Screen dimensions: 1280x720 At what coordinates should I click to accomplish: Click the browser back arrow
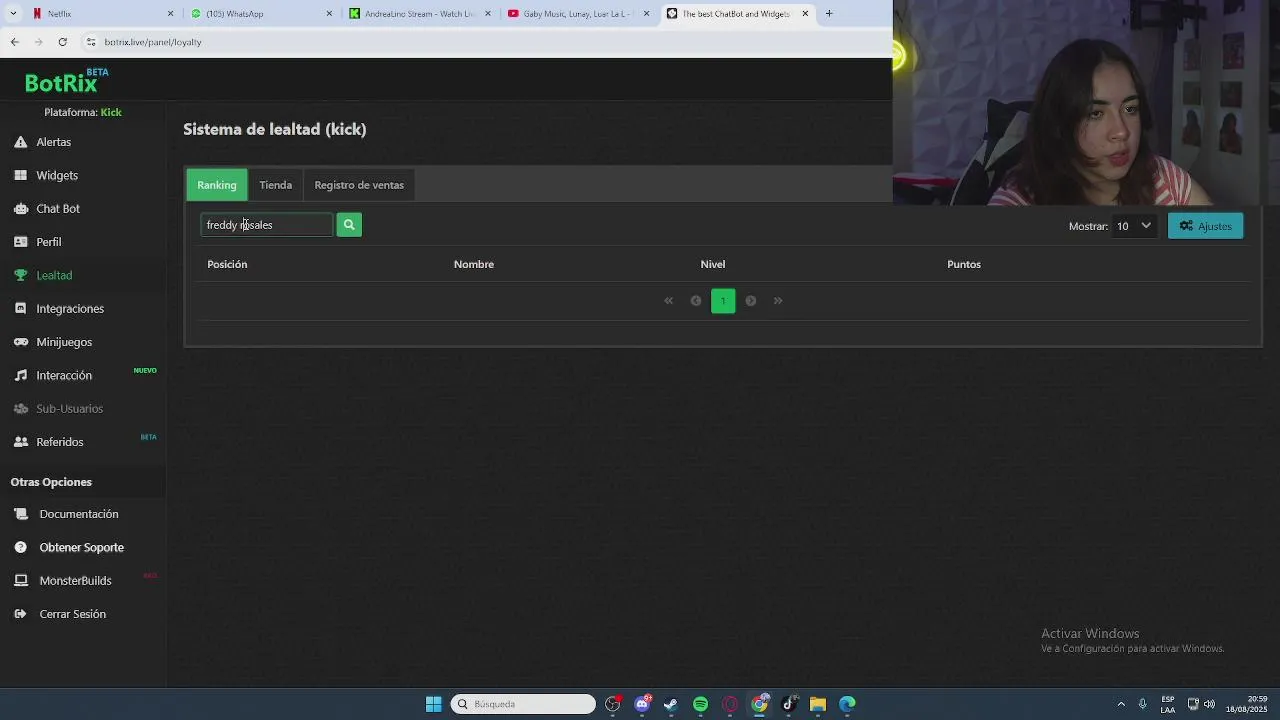click(15, 42)
